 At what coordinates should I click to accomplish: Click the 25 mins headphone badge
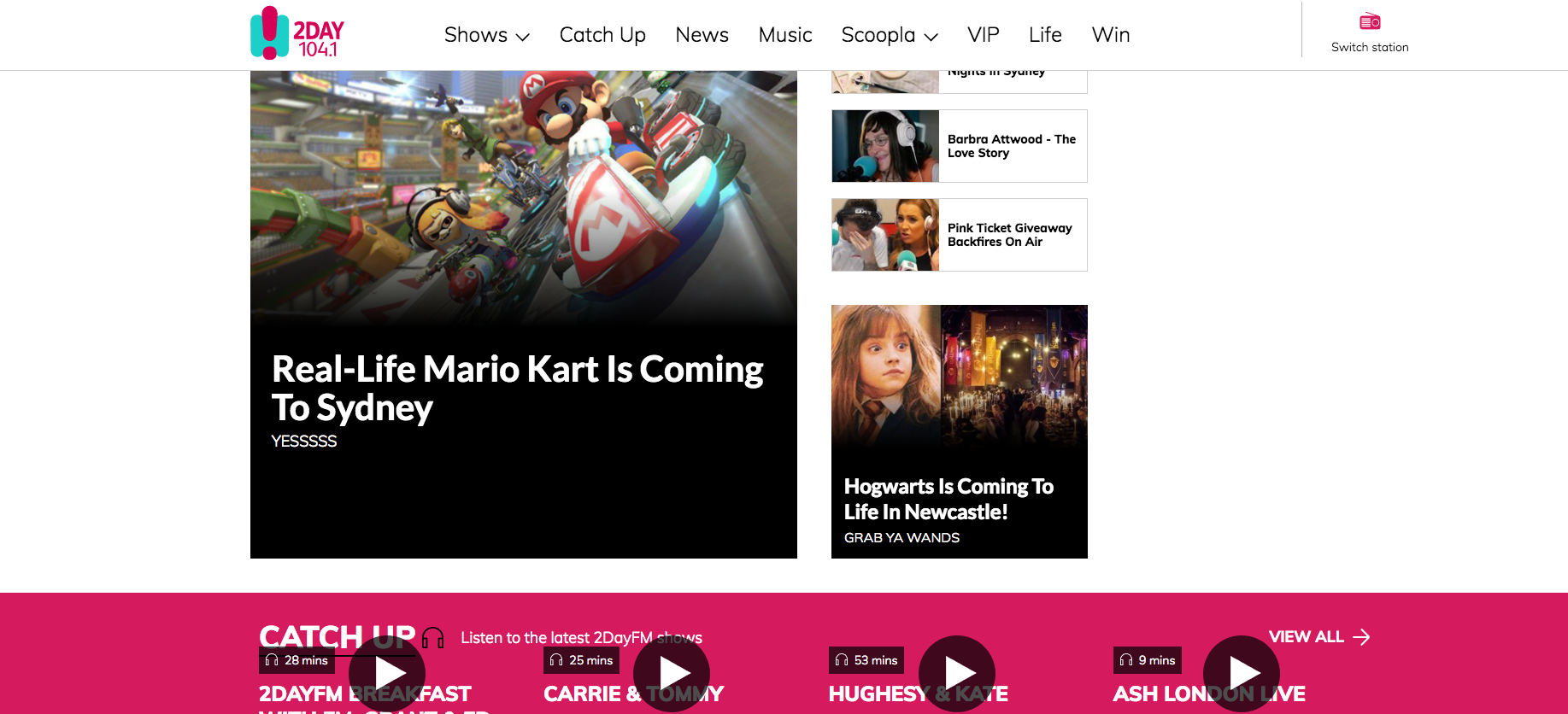point(581,660)
